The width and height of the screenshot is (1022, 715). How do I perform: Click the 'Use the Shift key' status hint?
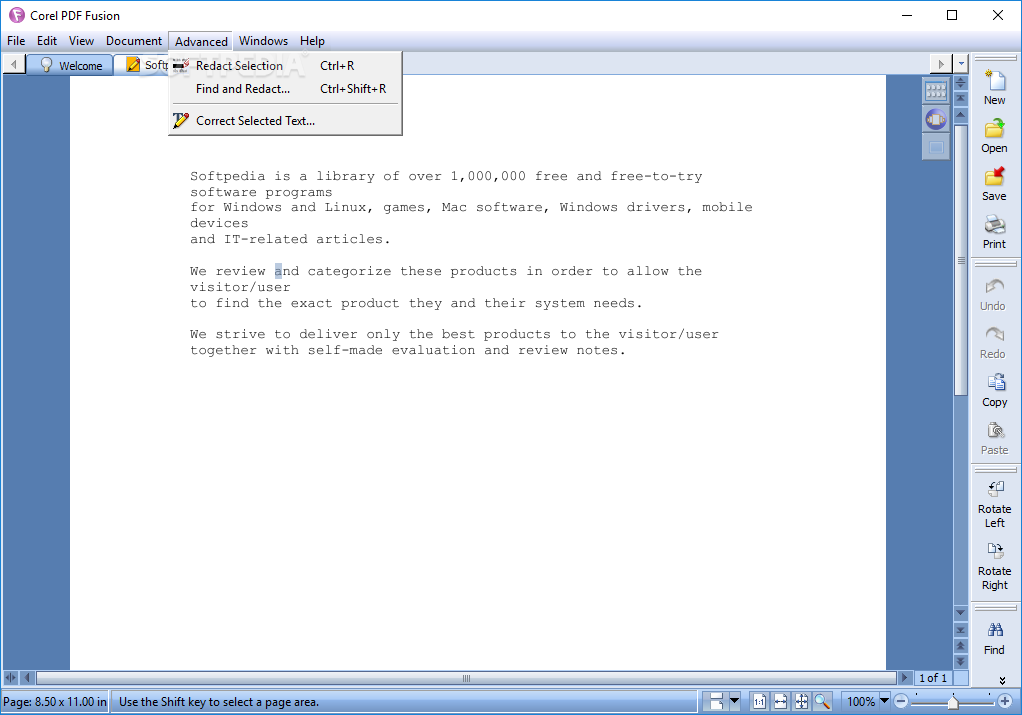(x=219, y=702)
